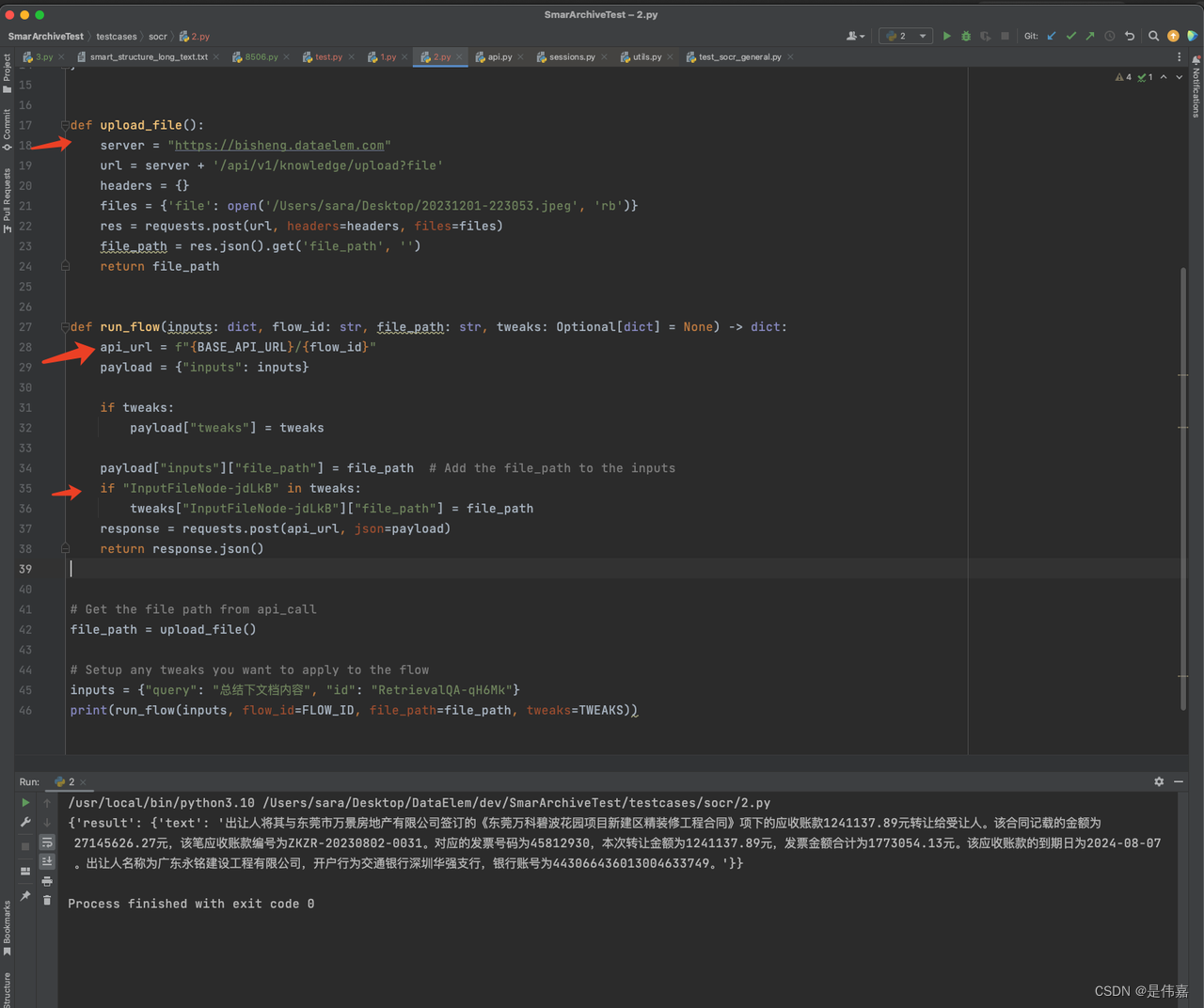Restore layout icon in Run panel

coord(25,872)
